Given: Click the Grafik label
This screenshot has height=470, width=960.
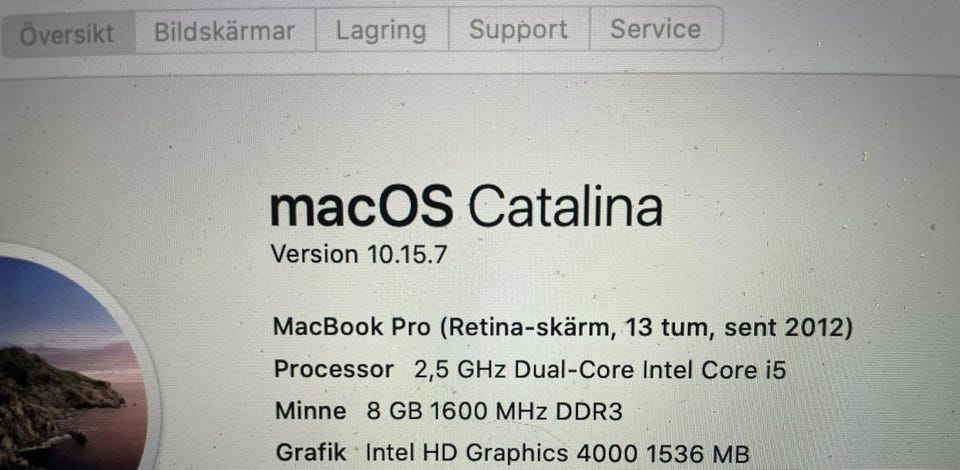Looking at the screenshot, I should point(310,453).
